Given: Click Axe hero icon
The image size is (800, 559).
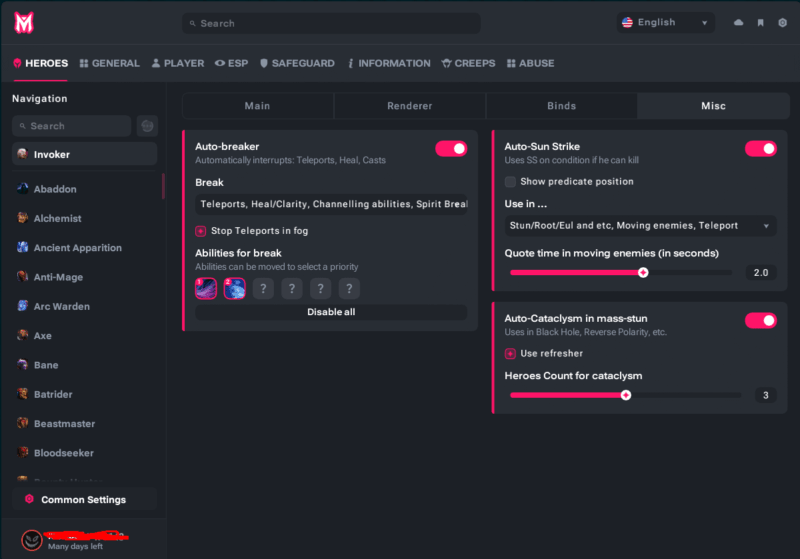Looking at the screenshot, I should point(22,336).
